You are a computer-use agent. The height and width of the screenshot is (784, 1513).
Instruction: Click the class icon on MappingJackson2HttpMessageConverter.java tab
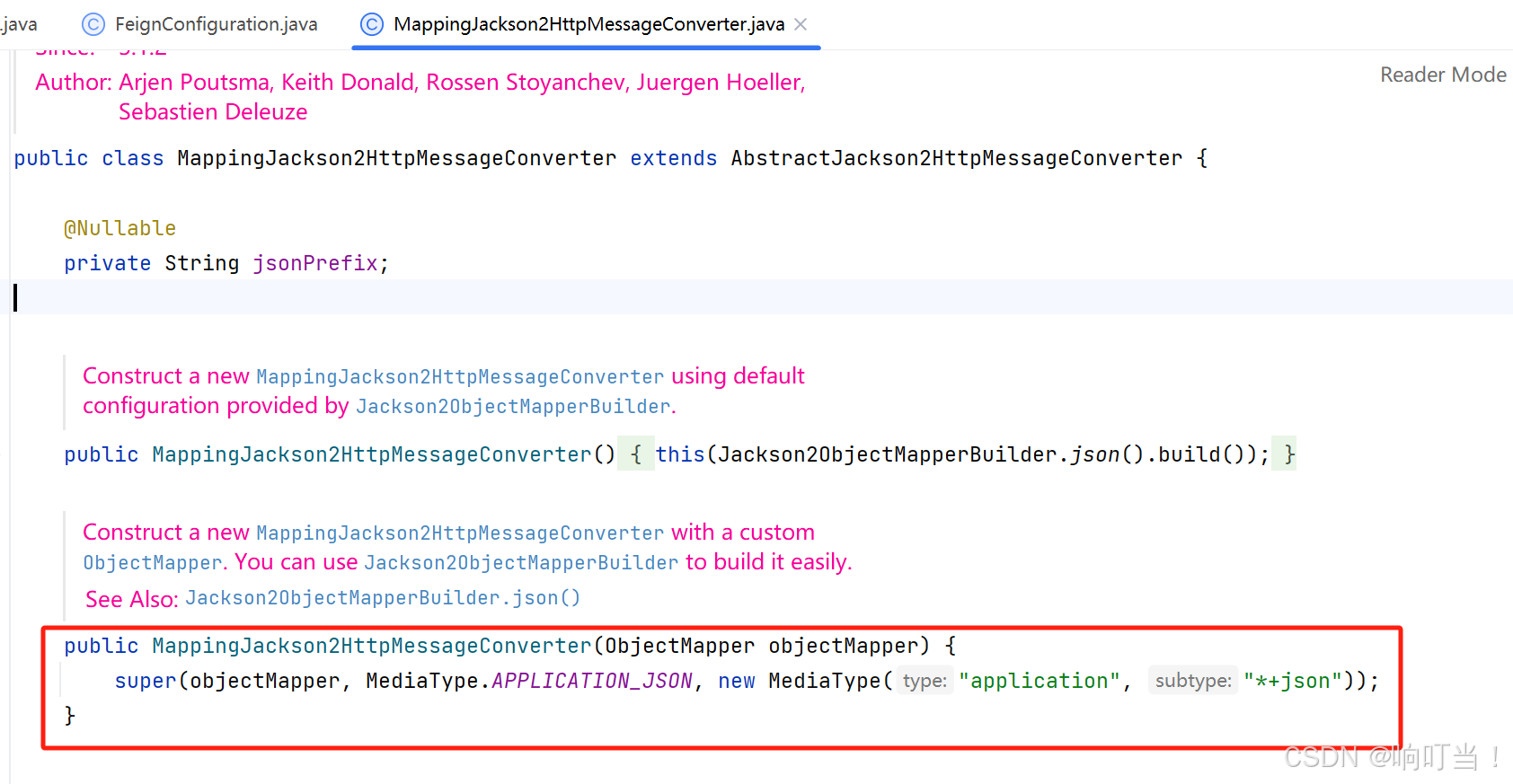pos(372,24)
